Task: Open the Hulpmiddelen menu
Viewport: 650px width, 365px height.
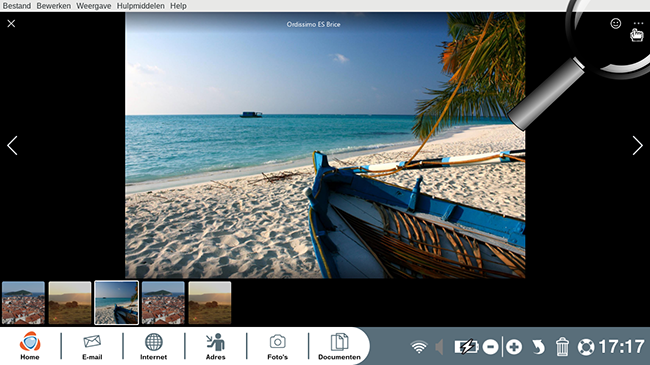Action: (x=141, y=6)
